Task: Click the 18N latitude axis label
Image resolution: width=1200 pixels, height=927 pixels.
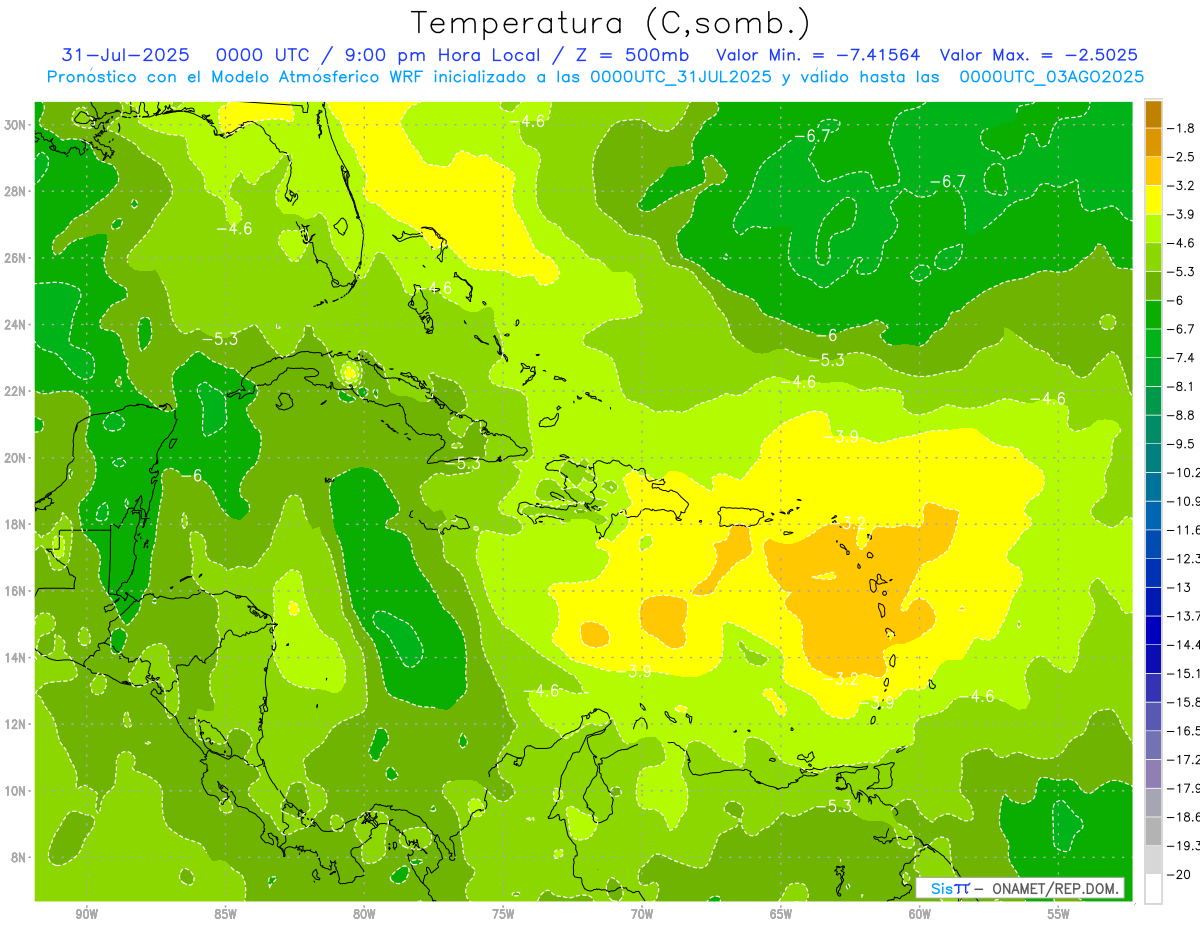Action: pos(16,525)
